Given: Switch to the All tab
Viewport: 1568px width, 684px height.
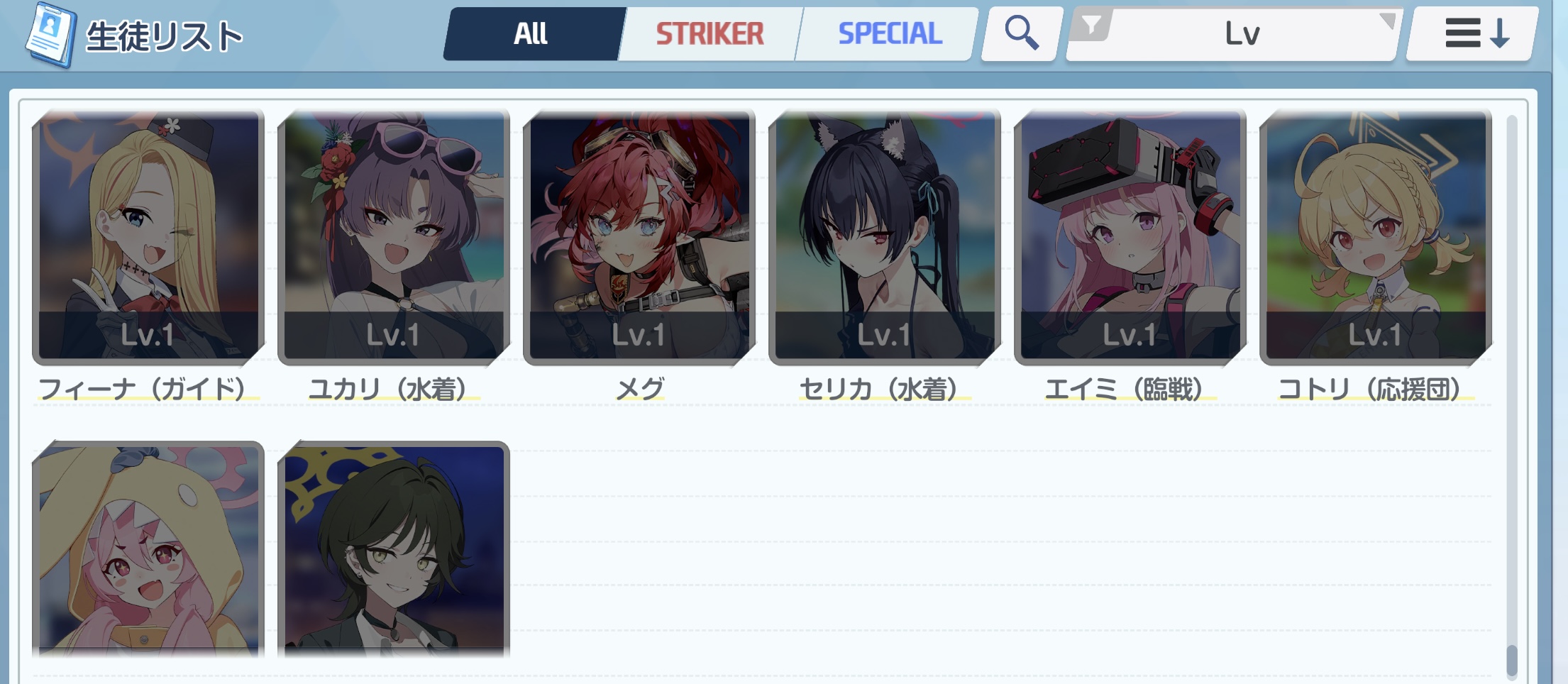Looking at the screenshot, I should pos(533,33).
